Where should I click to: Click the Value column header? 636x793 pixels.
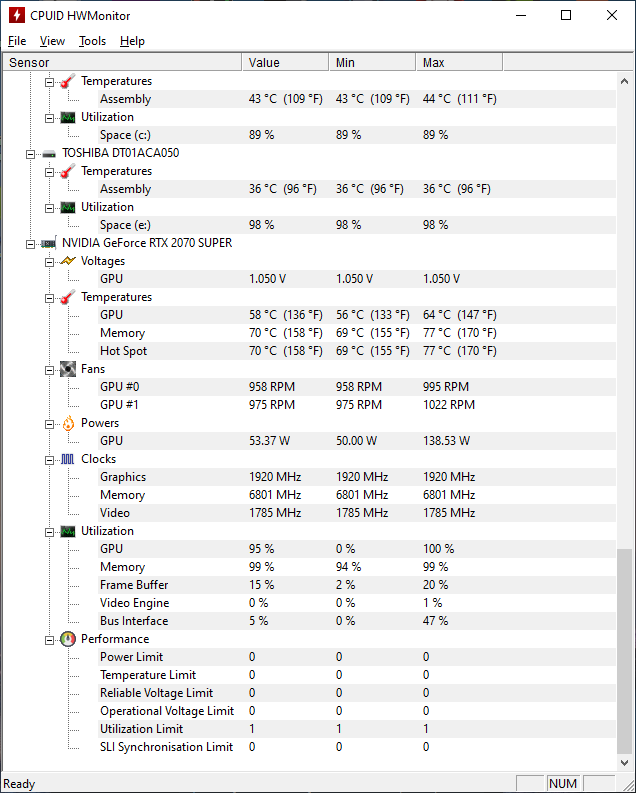pos(285,63)
